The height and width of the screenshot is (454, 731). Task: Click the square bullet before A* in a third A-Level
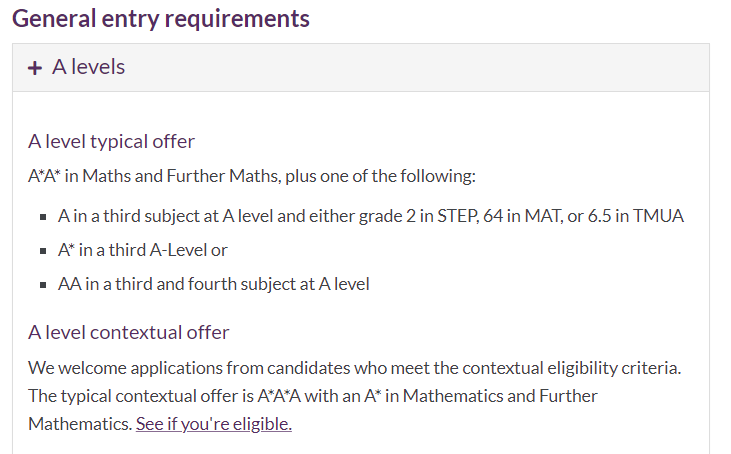43,251
